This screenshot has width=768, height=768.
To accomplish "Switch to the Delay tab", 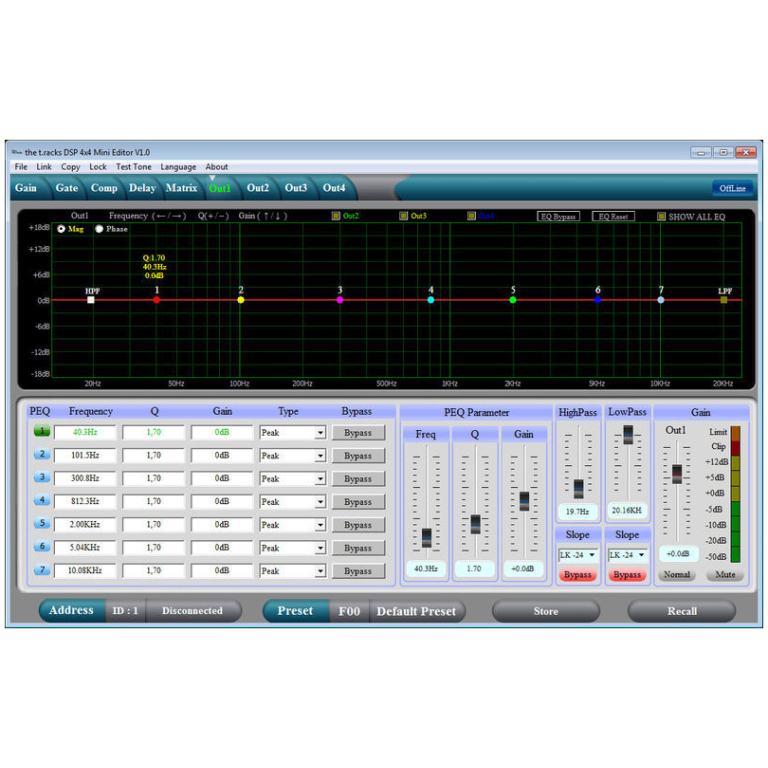I will click(142, 188).
